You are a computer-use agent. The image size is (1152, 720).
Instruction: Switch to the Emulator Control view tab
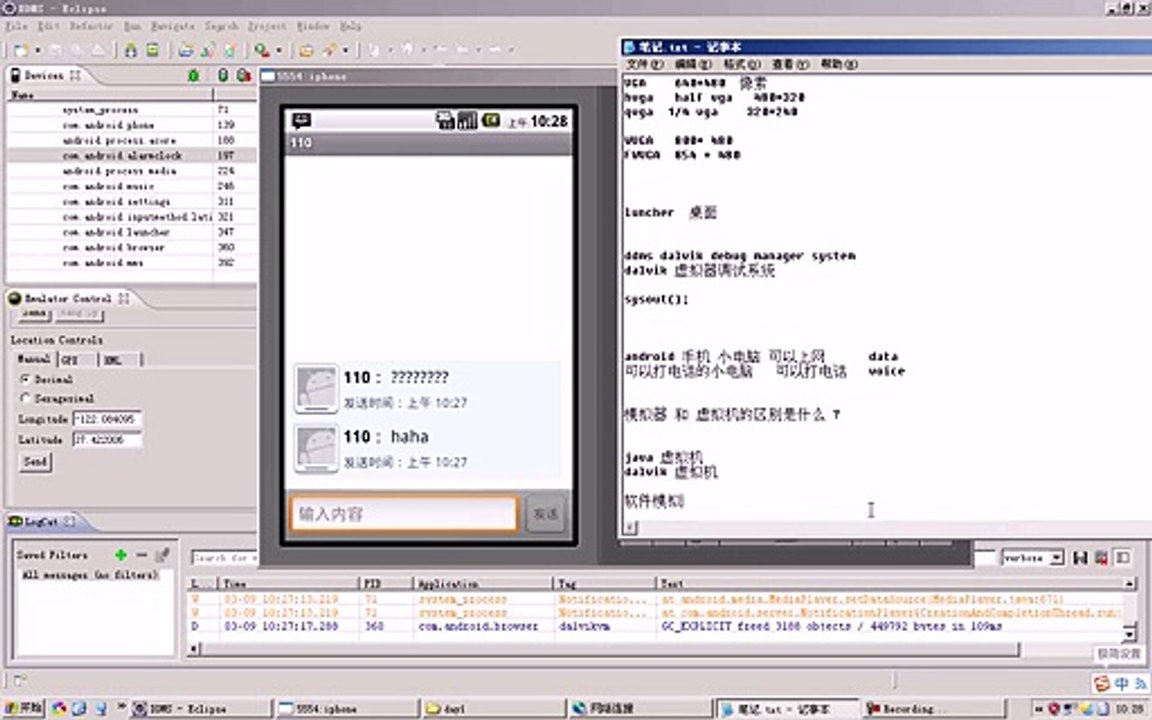(68, 298)
